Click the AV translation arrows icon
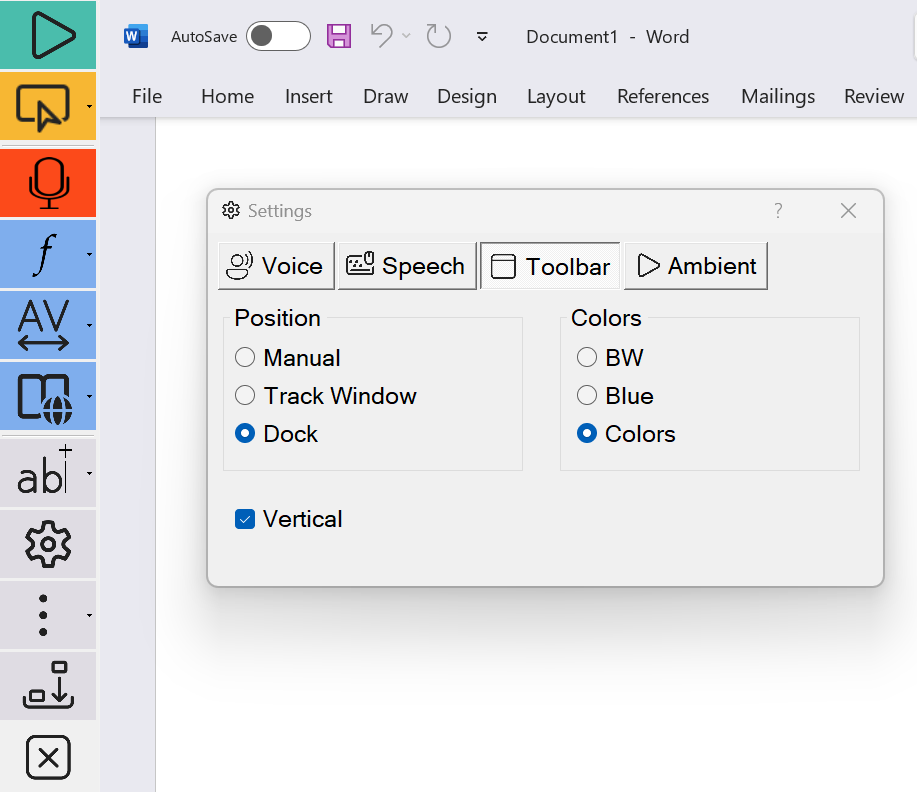 click(x=44, y=324)
